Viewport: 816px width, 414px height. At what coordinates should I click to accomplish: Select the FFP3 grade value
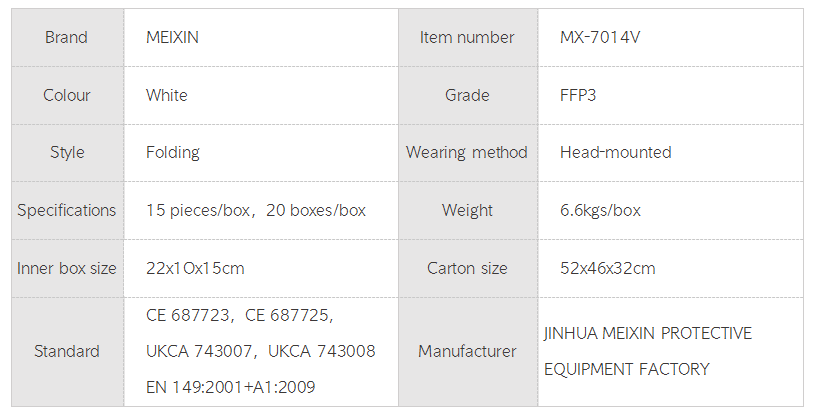pyautogui.click(x=579, y=96)
